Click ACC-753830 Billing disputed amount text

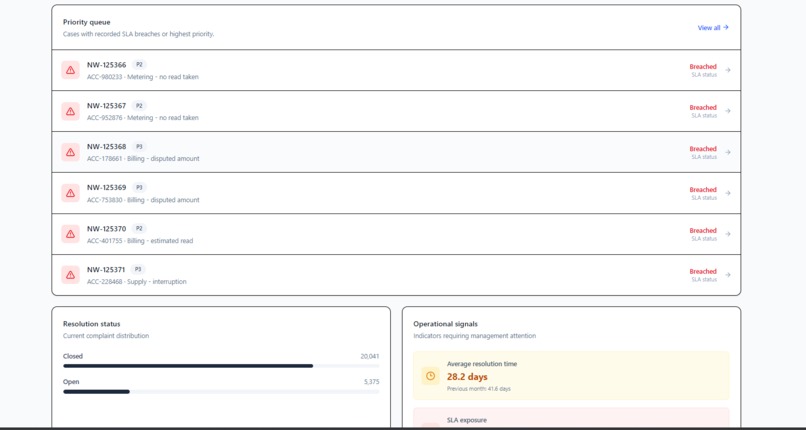[143, 200]
